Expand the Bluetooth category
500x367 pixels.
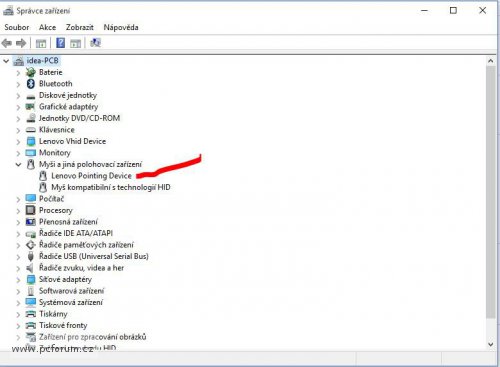(18, 84)
